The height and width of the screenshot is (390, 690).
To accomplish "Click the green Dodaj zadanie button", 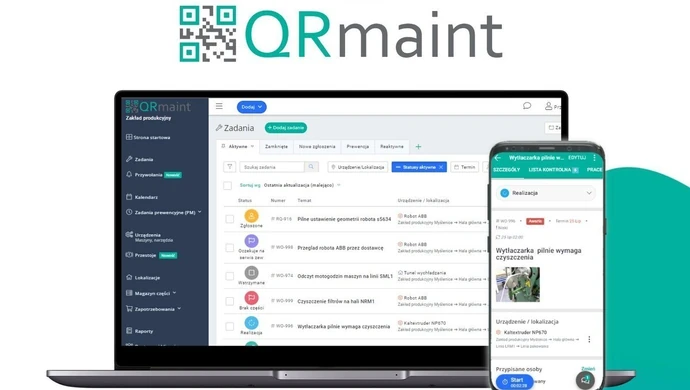I will click(286, 128).
